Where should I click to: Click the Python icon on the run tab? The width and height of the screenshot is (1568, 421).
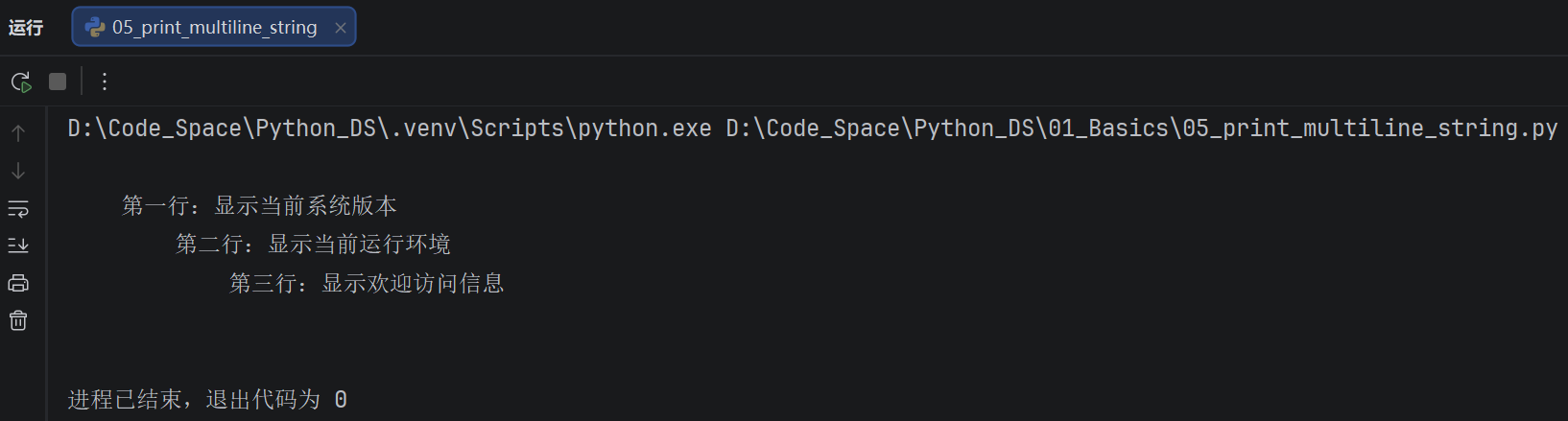95,27
